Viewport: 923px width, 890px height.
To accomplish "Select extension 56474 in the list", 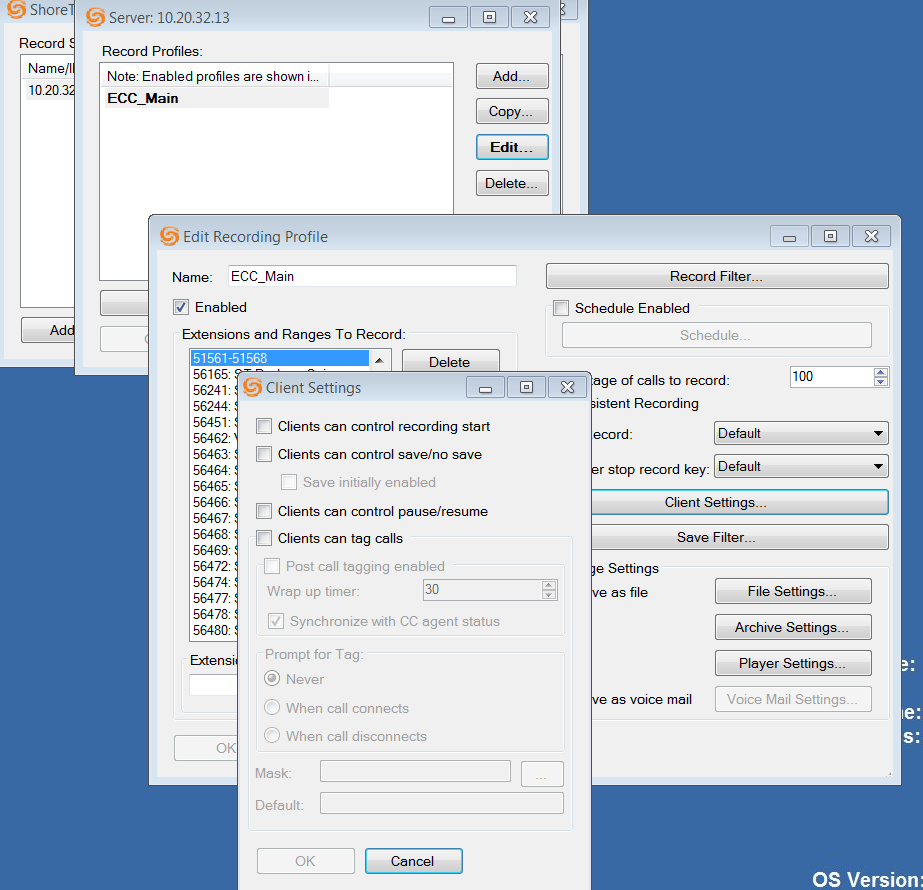I will (215, 582).
